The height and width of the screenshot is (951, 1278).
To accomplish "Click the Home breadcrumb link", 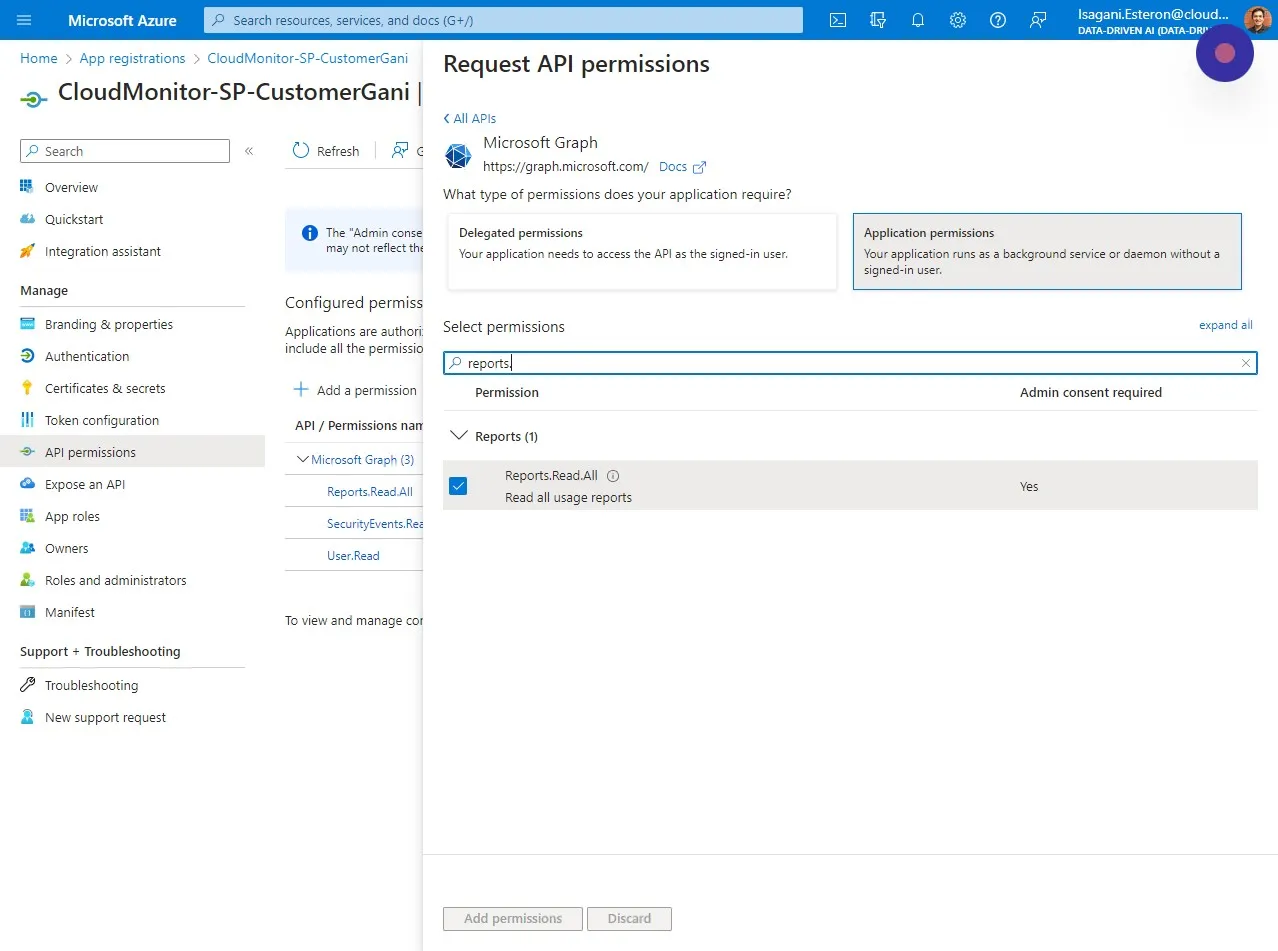I will [x=39, y=58].
